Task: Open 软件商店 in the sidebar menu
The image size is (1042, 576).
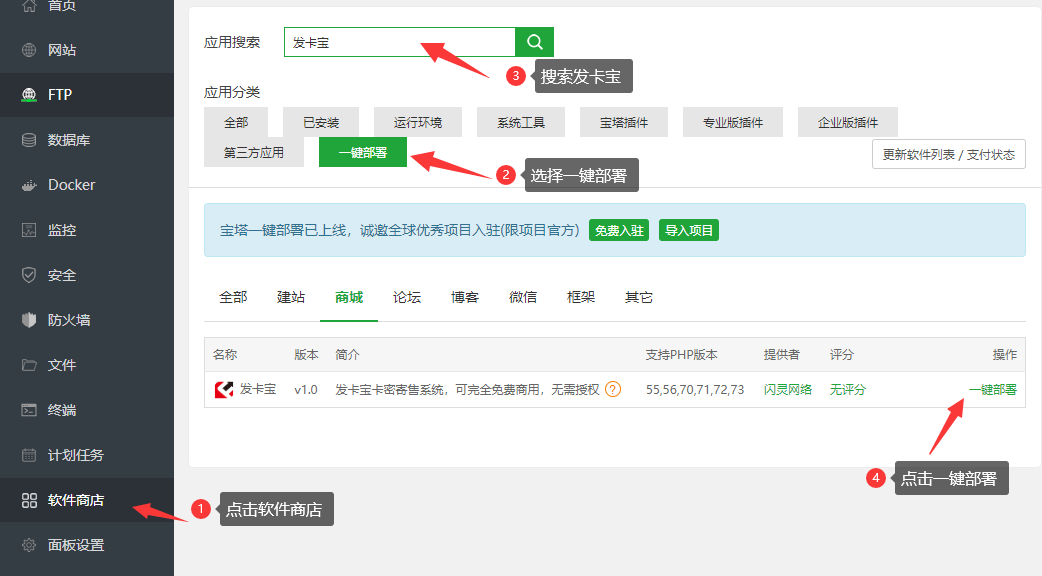Action: pyautogui.click(x=86, y=500)
